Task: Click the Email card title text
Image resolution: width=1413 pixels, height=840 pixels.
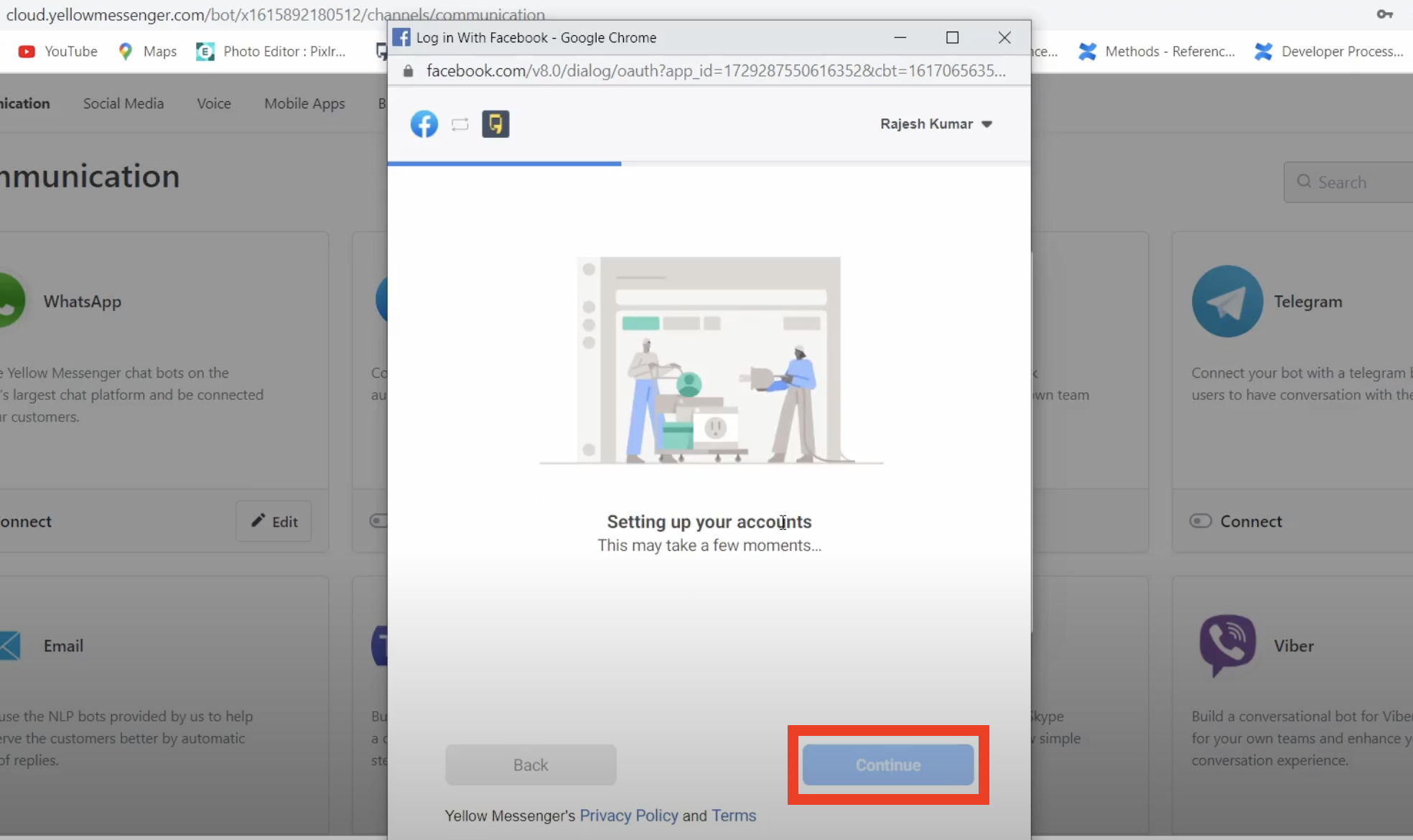Action: point(63,645)
